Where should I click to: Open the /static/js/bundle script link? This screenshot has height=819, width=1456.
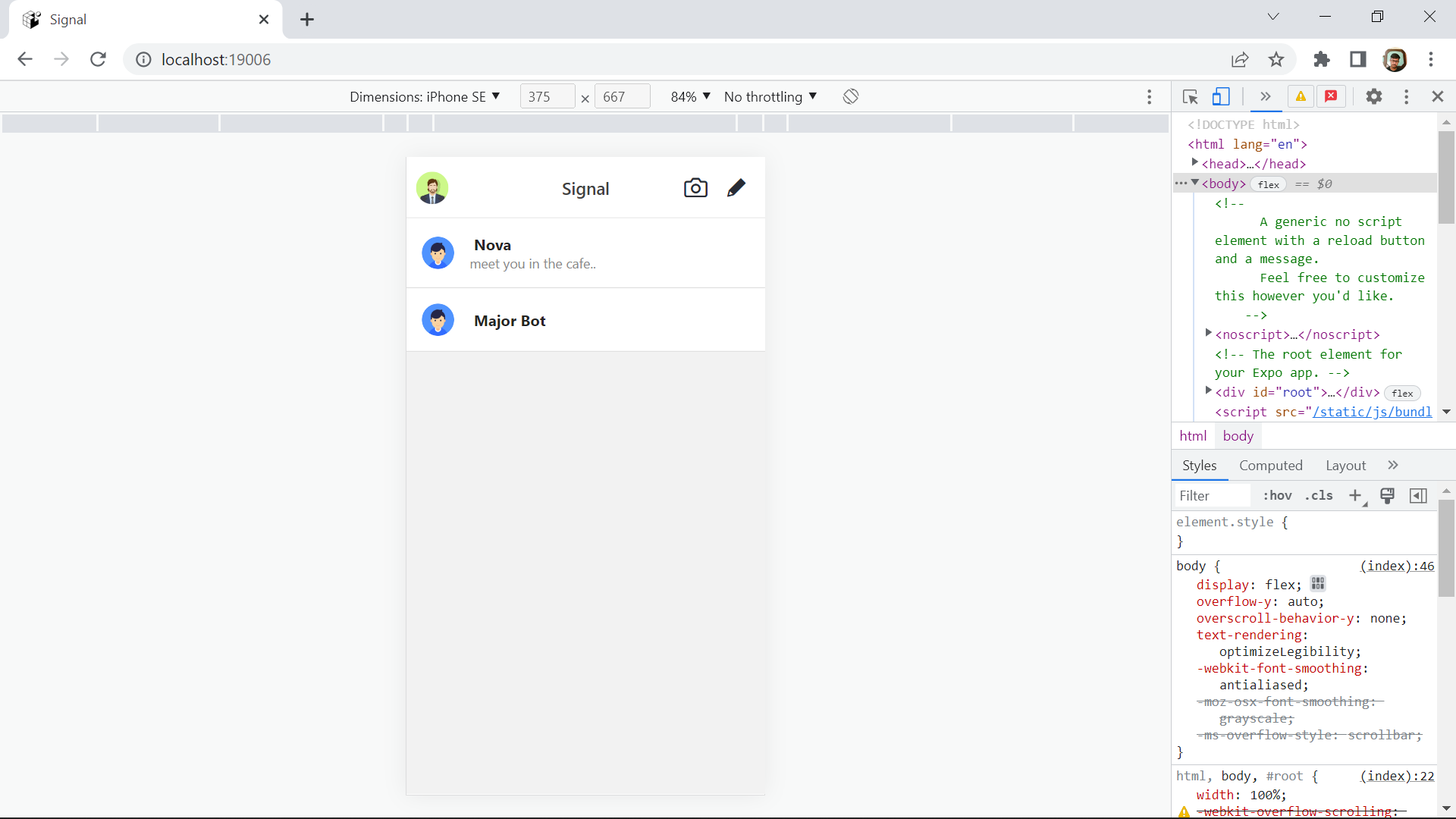click(x=1372, y=412)
